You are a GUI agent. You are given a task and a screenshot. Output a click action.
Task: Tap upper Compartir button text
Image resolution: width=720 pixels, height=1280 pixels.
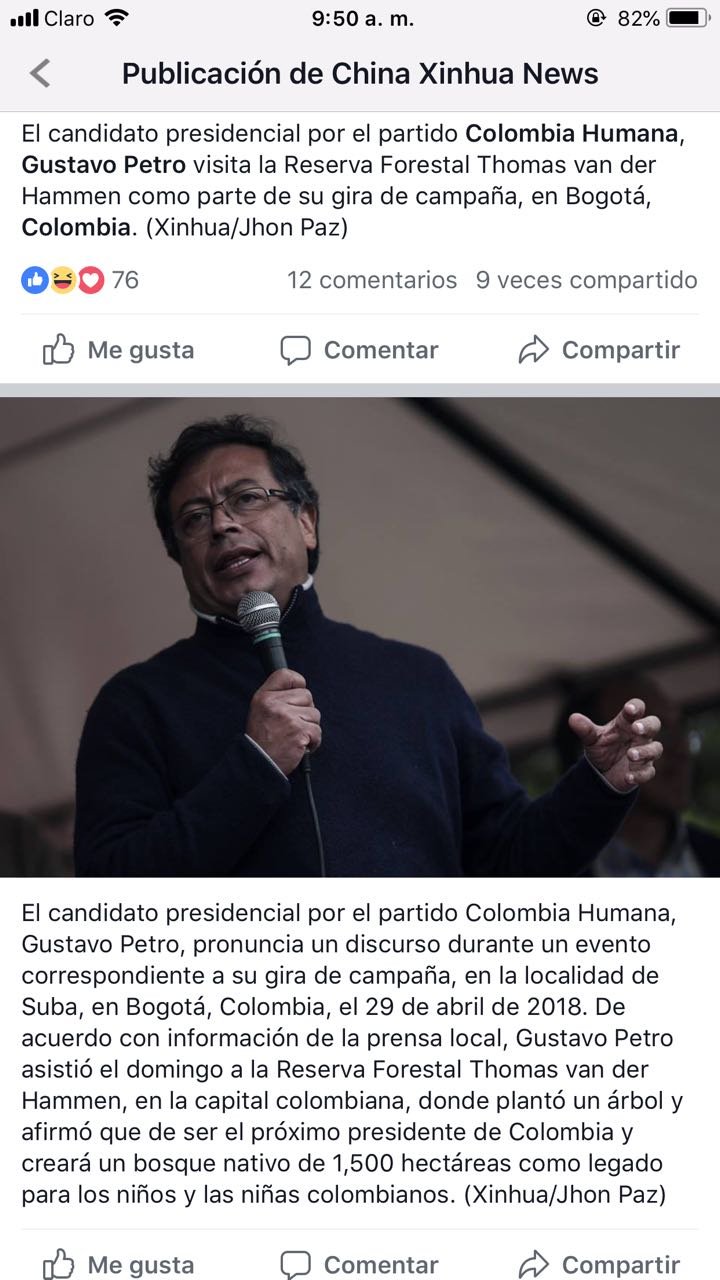621,350
